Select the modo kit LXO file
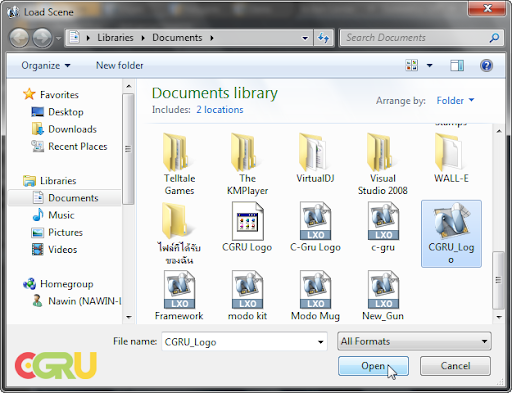Screen dimensions: 512x393 coord(247,296)
